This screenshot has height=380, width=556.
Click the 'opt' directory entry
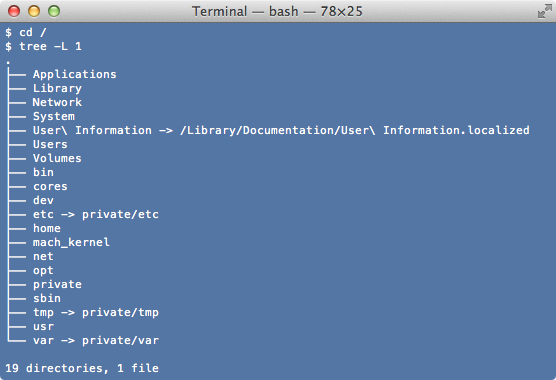tap(43, 270)
